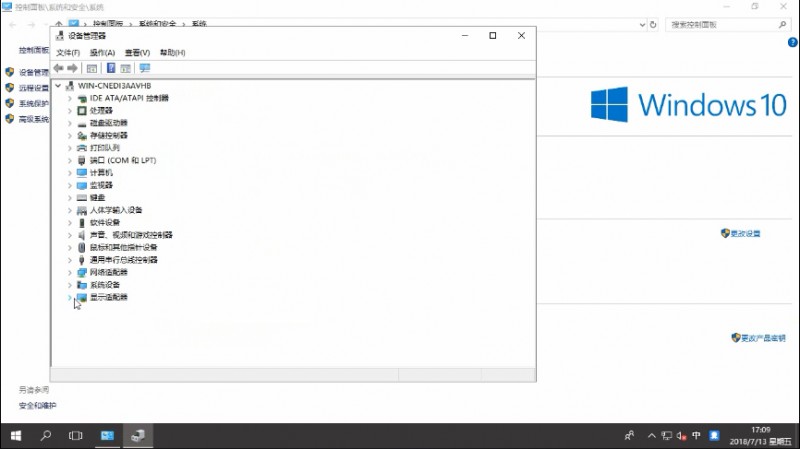Show hidden system tray icons chevron
Viewport: 800px width, 449px height.
tap(652, 436)
